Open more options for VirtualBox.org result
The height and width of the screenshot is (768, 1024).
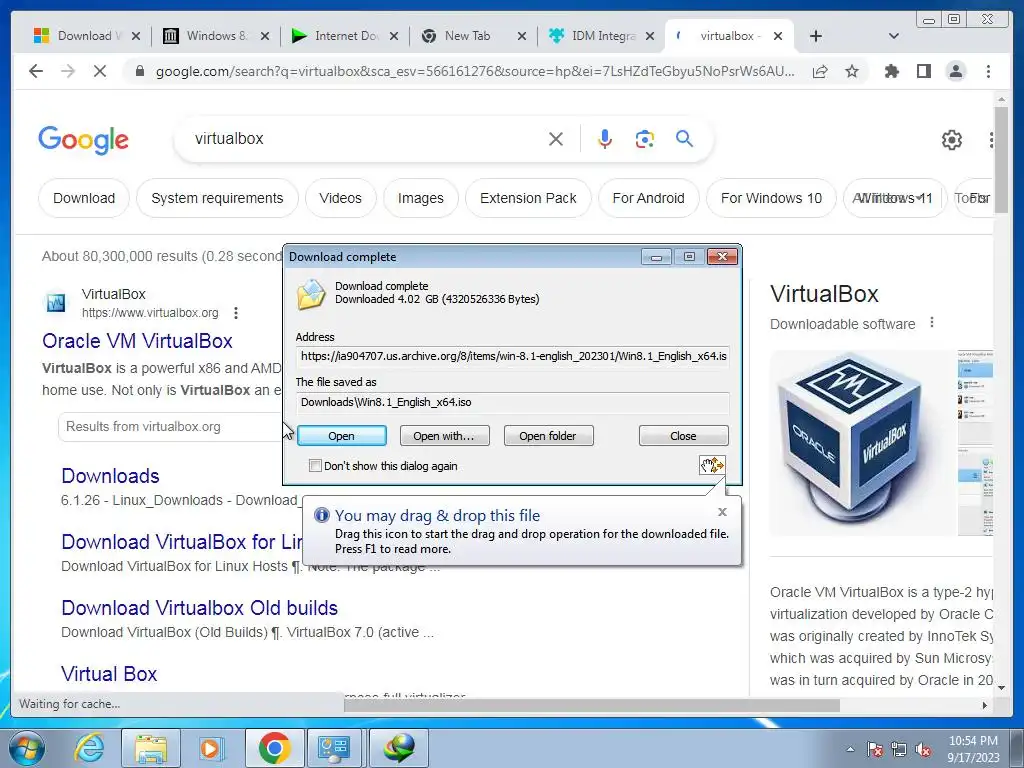[236, 313]
